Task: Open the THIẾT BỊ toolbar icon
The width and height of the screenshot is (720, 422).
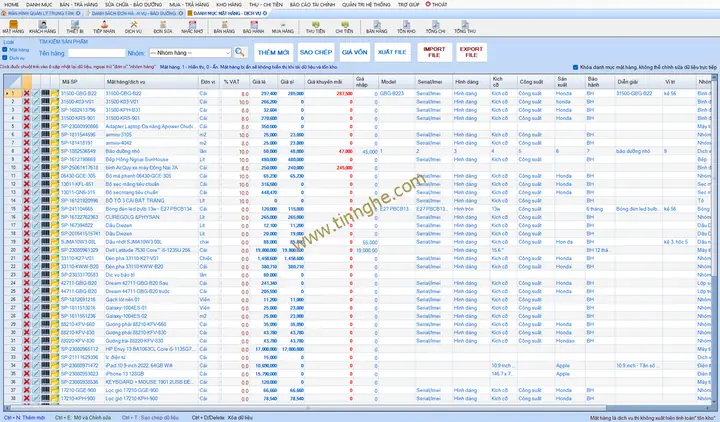Action: pos(74,27)
